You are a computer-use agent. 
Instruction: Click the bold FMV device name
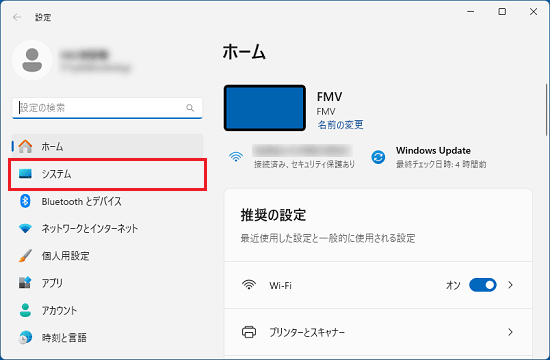point(329,96)
